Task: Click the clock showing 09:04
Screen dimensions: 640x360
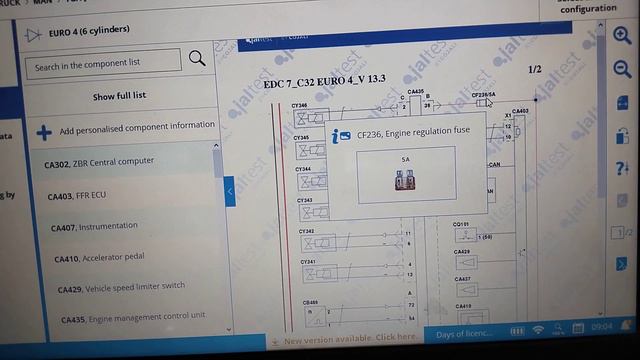Action: click(602, 327)
